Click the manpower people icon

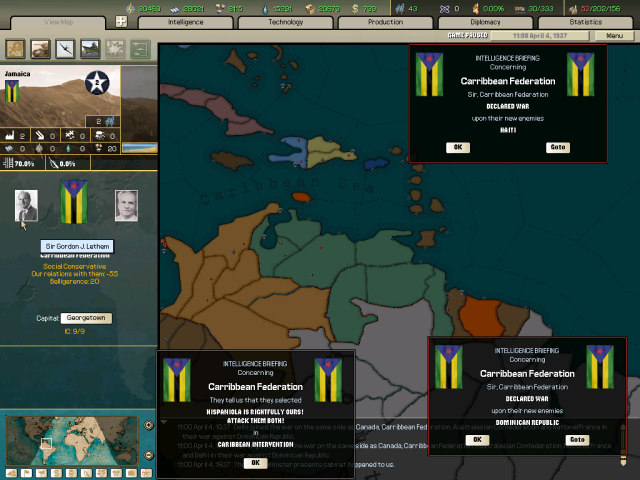pyautogui.click(x=400, y=9)
